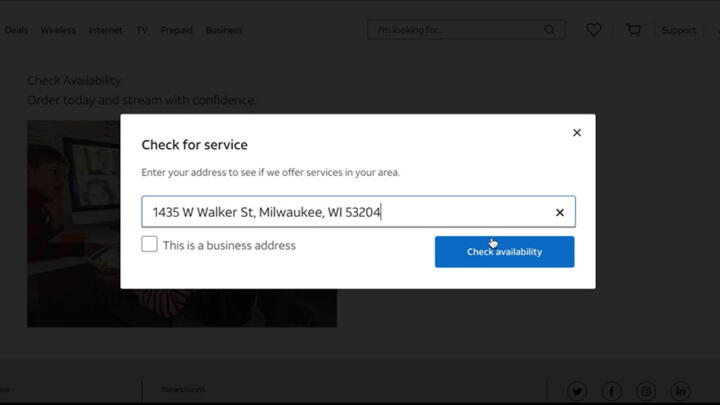Focus the address input field
This screenshot has height=405, width=720.
pos(358,212)
